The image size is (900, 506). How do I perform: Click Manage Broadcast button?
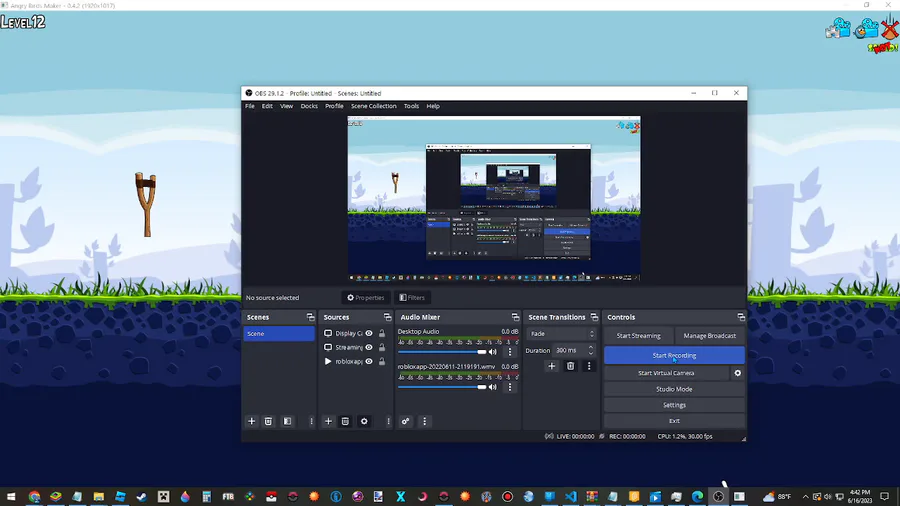click(709, 336)
